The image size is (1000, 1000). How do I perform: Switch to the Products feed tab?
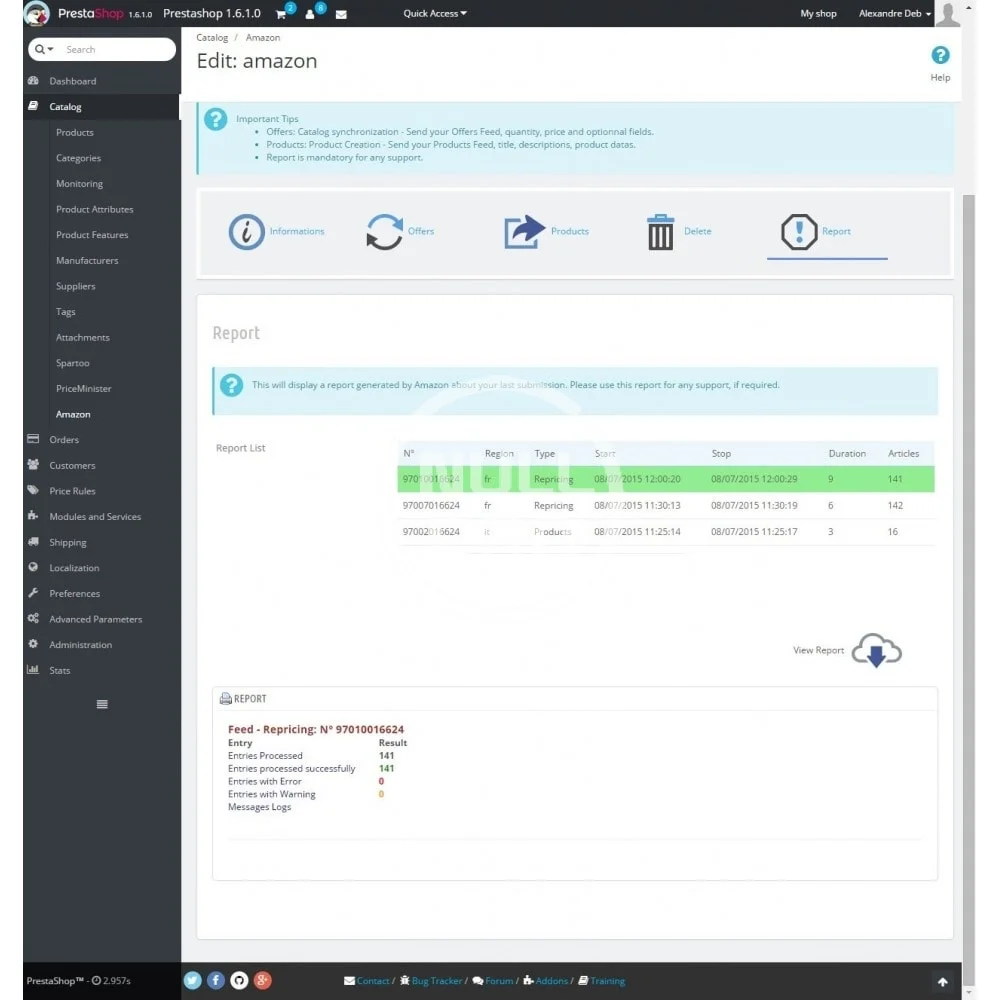point(546,231)
